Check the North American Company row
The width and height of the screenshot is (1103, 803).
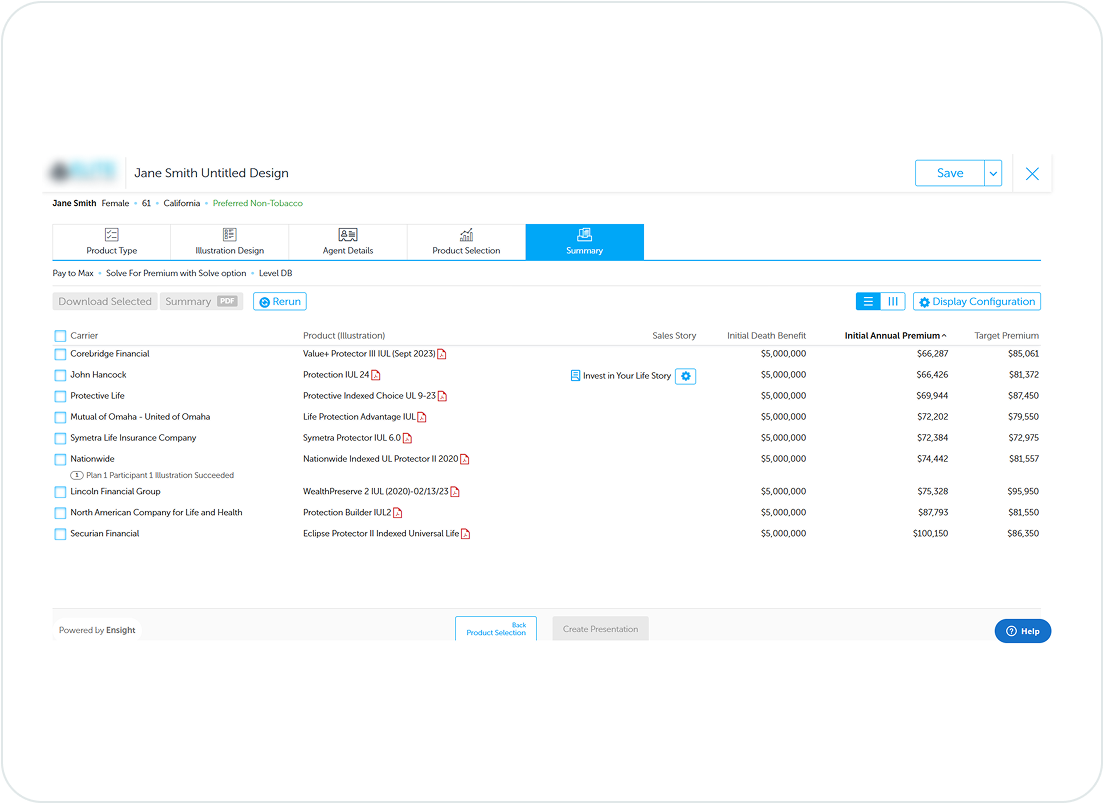(60, 513)
